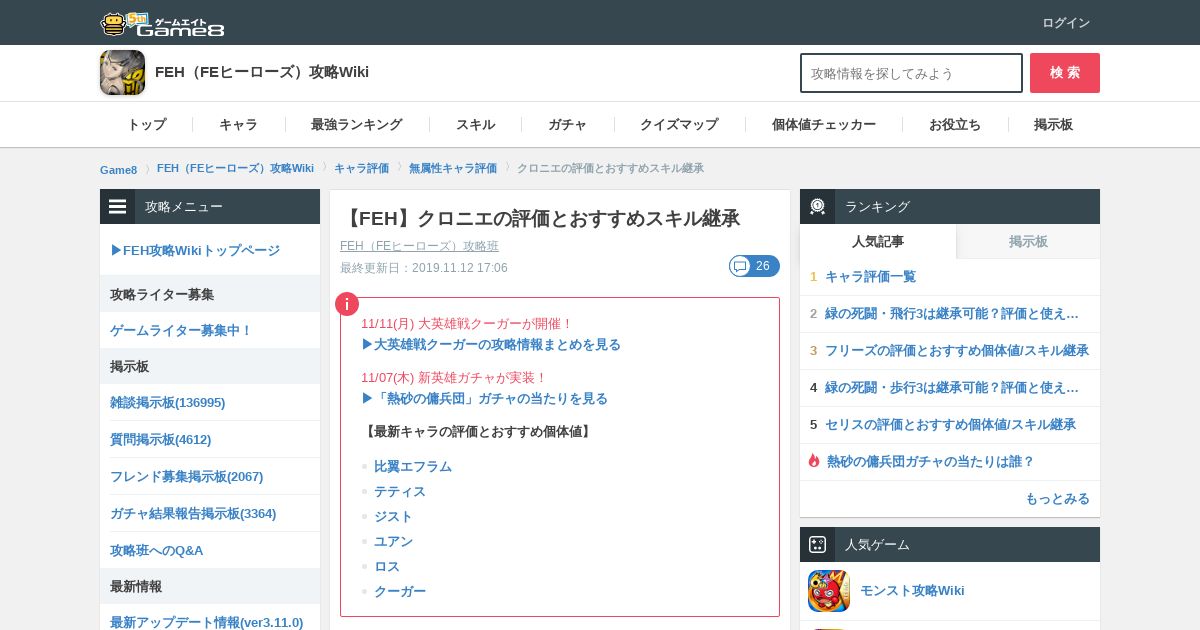Click the 検索 search button

point(1065,73)
